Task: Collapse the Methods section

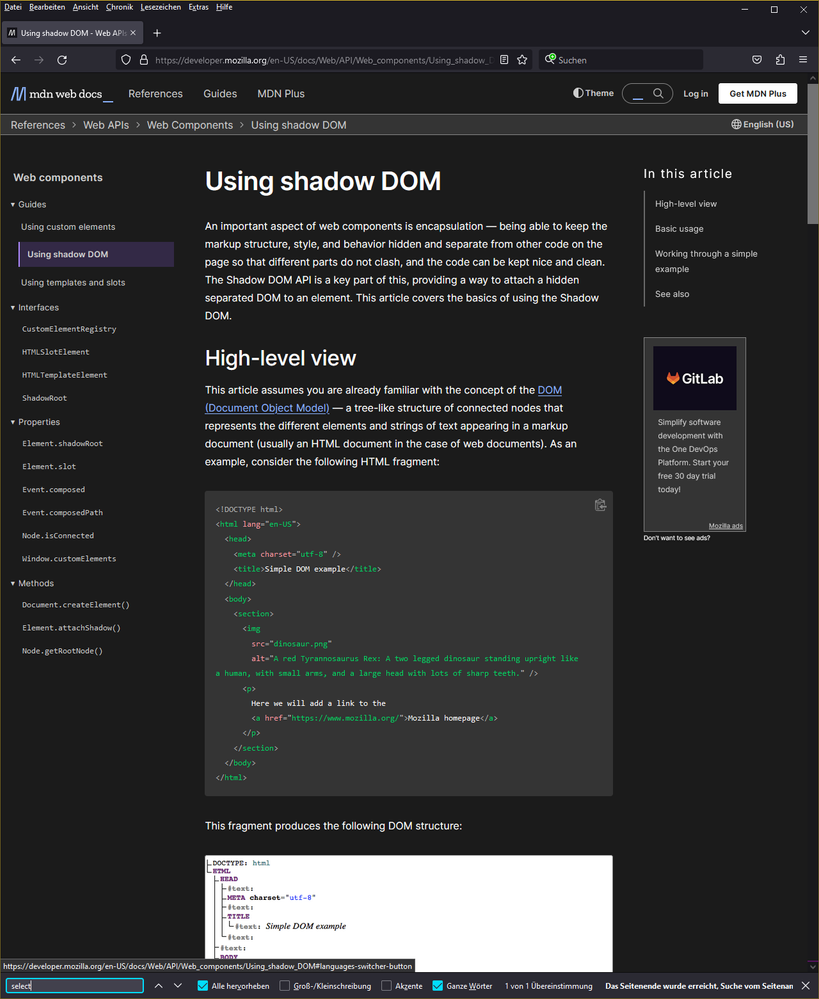Action: 33,584
